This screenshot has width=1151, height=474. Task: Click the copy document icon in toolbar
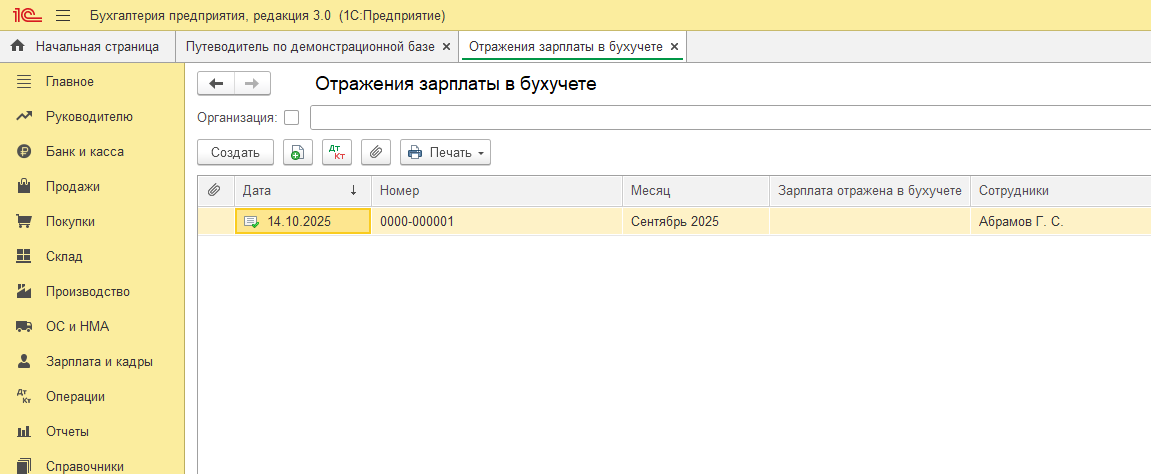[298, 152]
